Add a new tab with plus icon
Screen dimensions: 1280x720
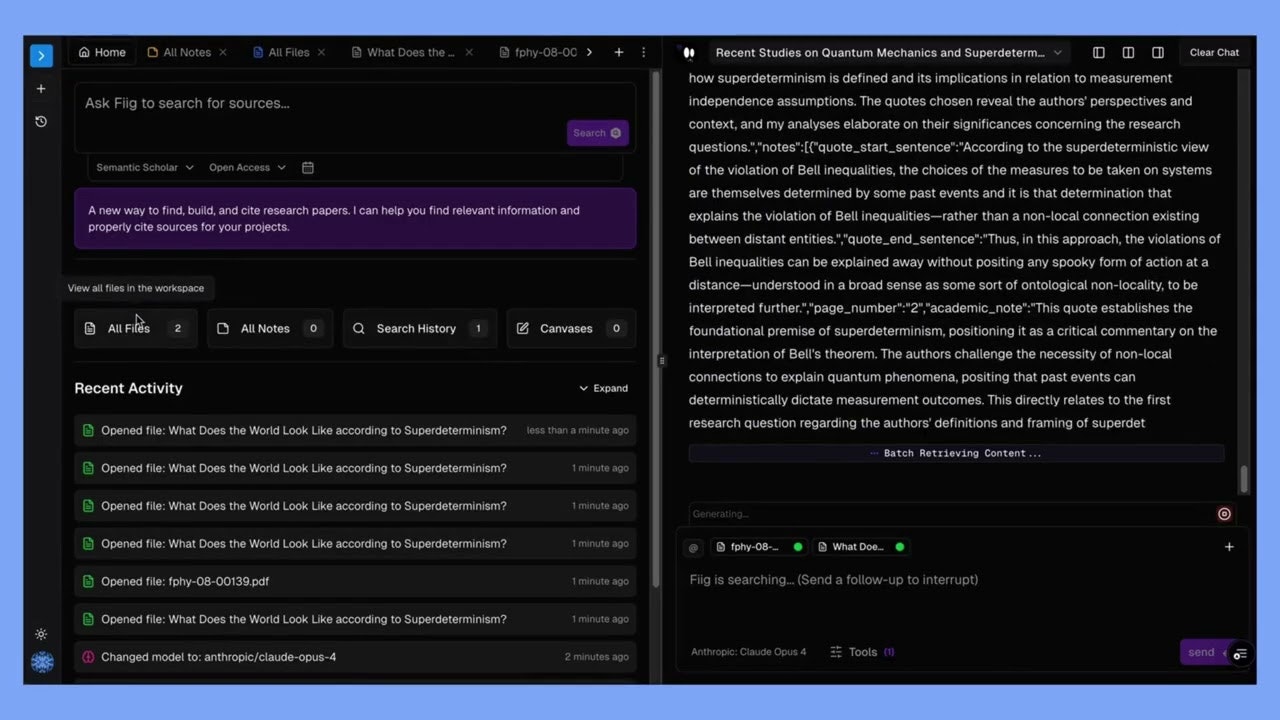[619, 52]
